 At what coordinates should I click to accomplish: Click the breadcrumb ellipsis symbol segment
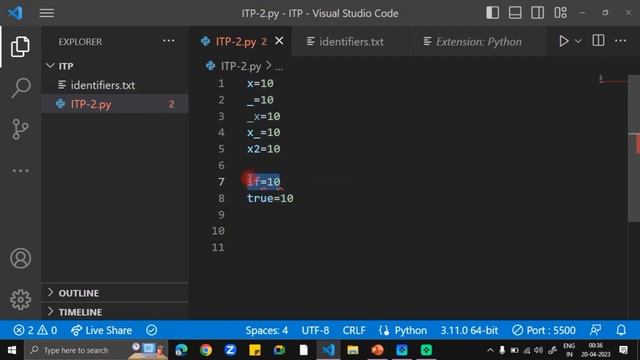[x=279, y=67]
